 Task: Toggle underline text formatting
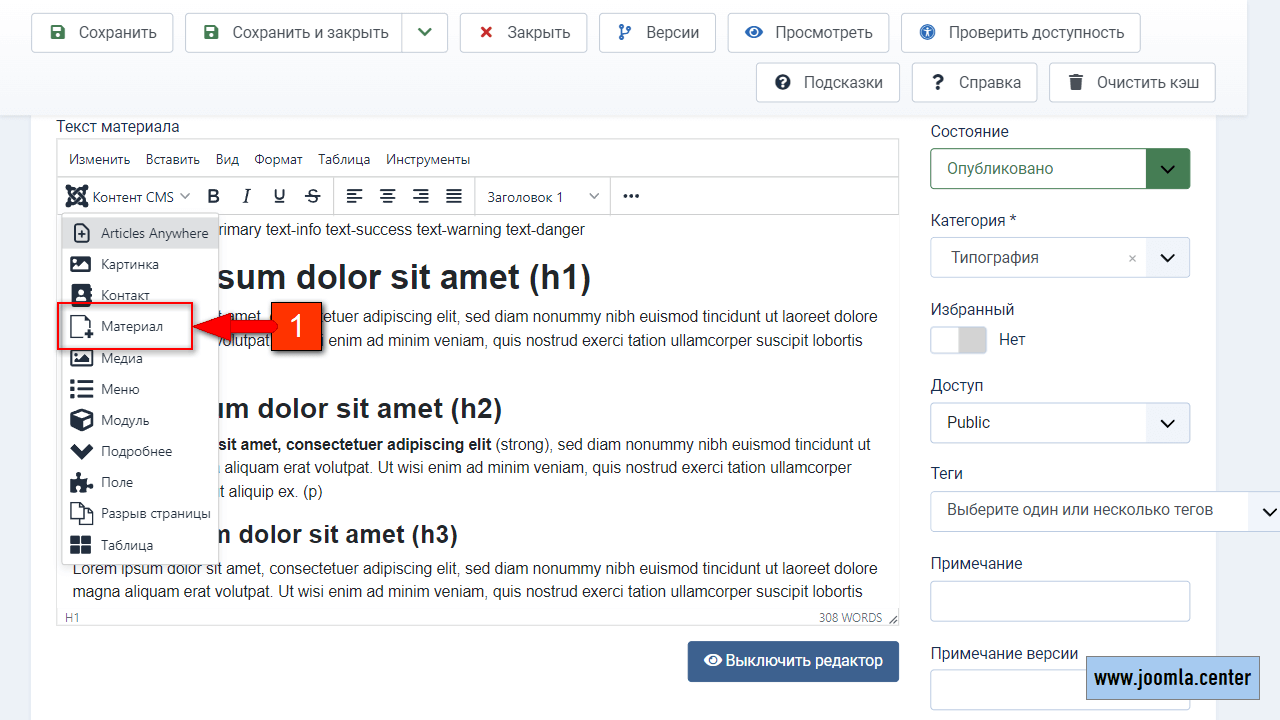[x=279, y=196]
